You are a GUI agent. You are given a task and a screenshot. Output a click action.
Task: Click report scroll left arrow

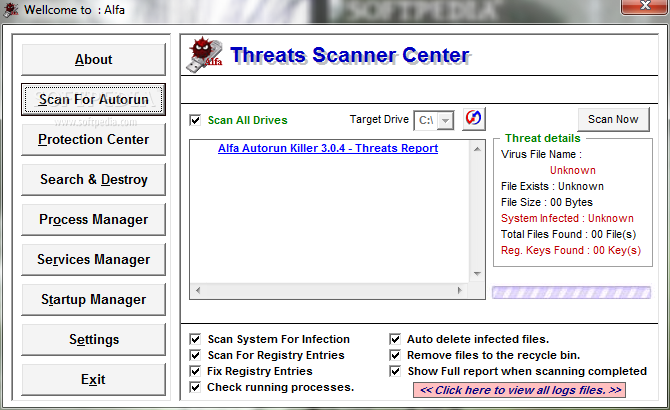198,290
